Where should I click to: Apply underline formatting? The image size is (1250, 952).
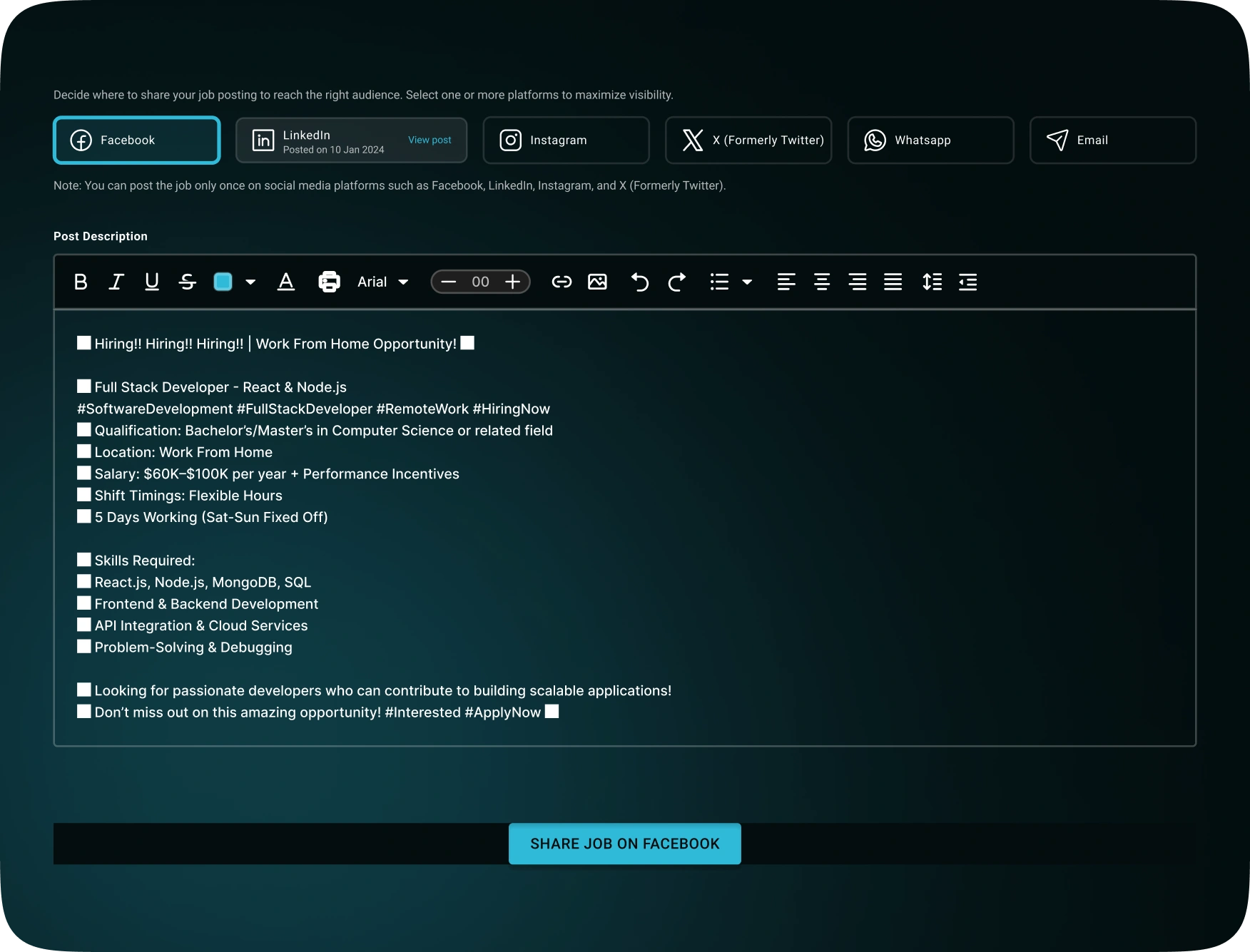(x=151, y=282)
